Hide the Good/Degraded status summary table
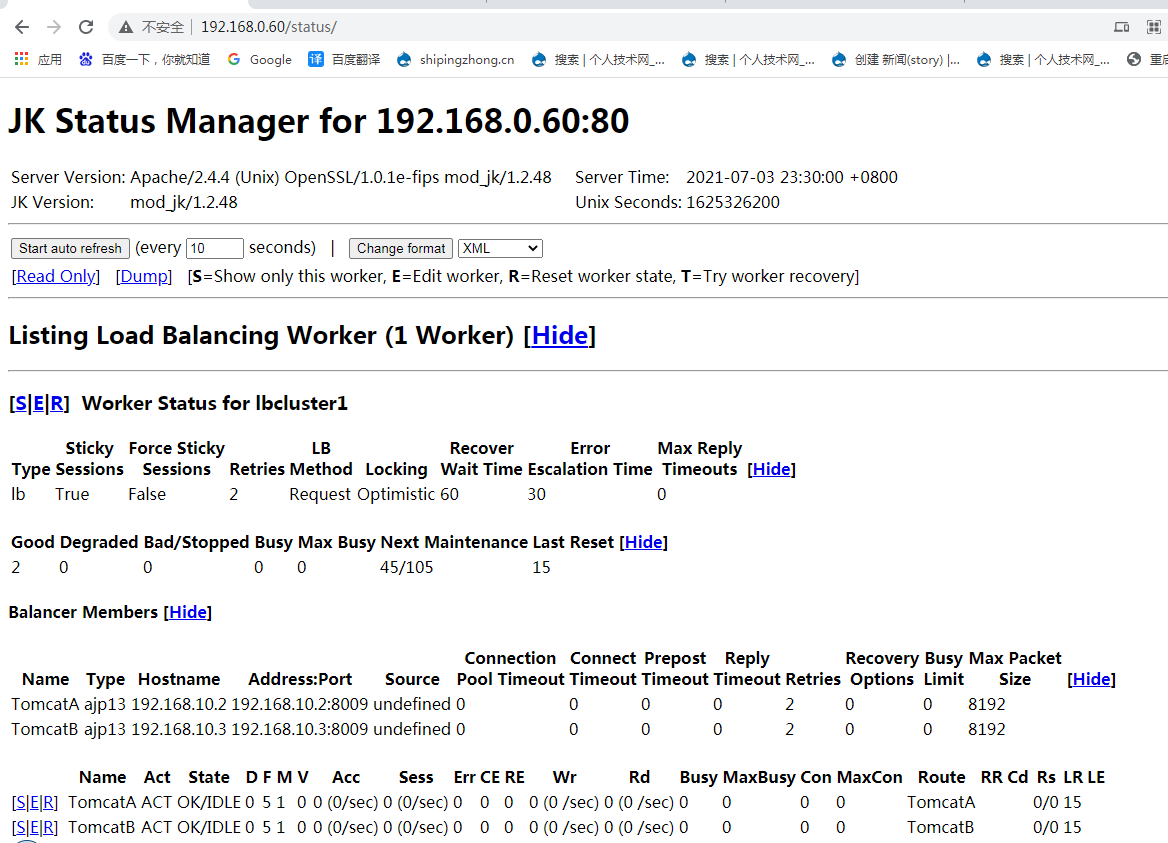This screenshot has height=843, width=1168. pos(643,542)
